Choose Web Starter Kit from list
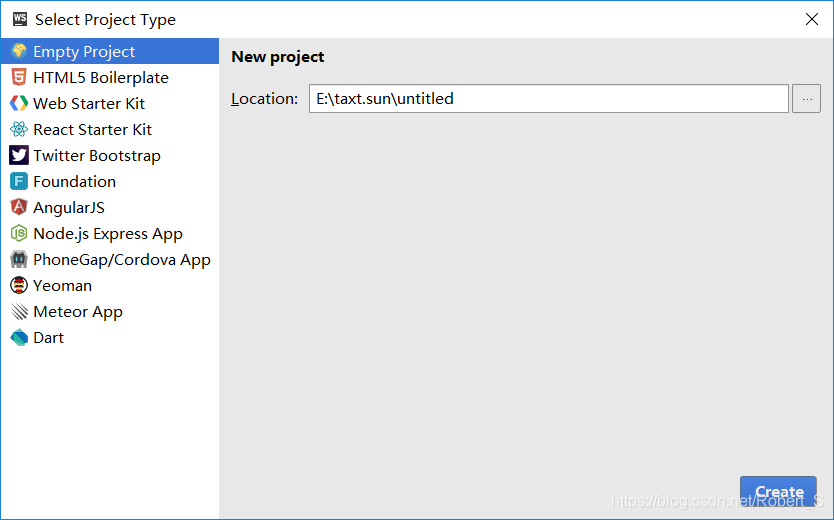The height and width of the screenshot is (520, 834). pos(110,103)
